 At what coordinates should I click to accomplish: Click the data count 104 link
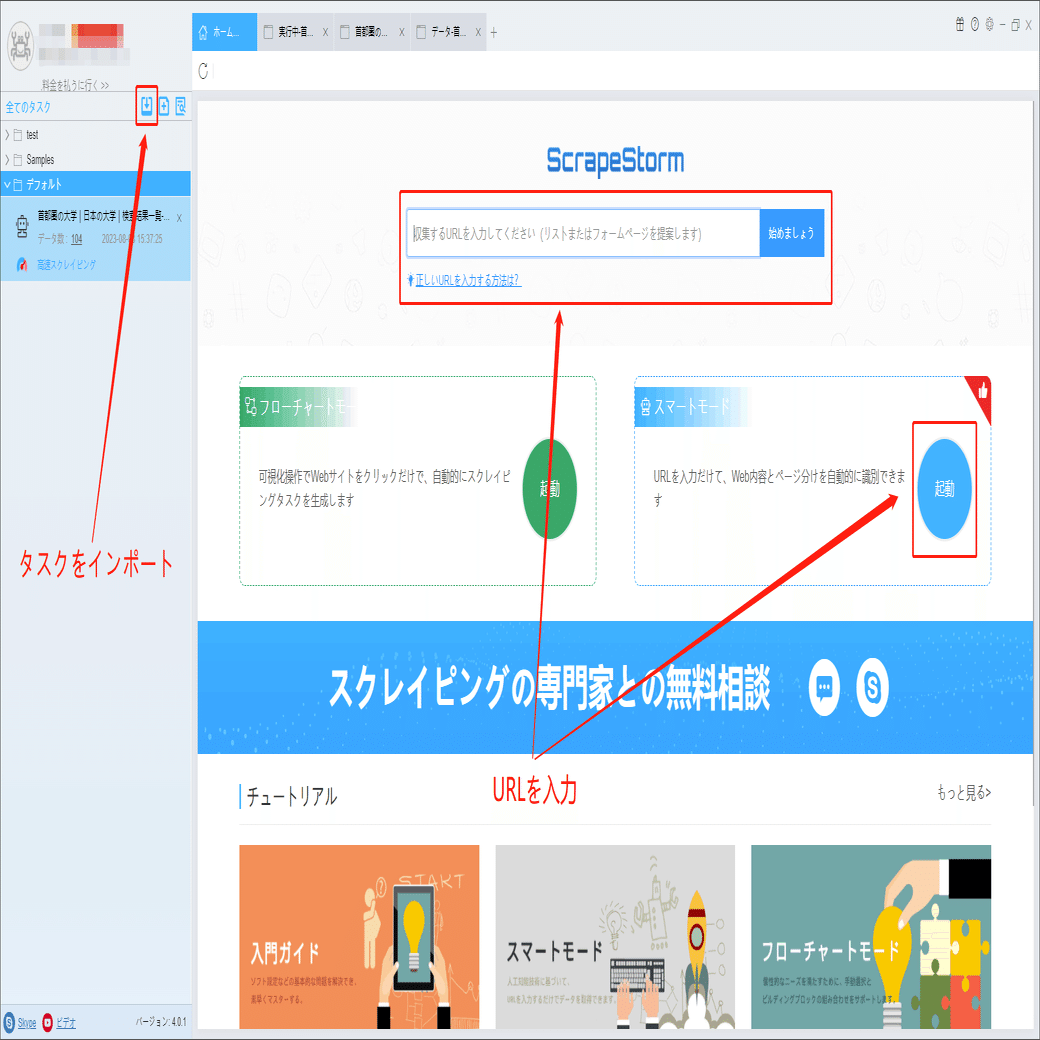(x=77, y=239)
